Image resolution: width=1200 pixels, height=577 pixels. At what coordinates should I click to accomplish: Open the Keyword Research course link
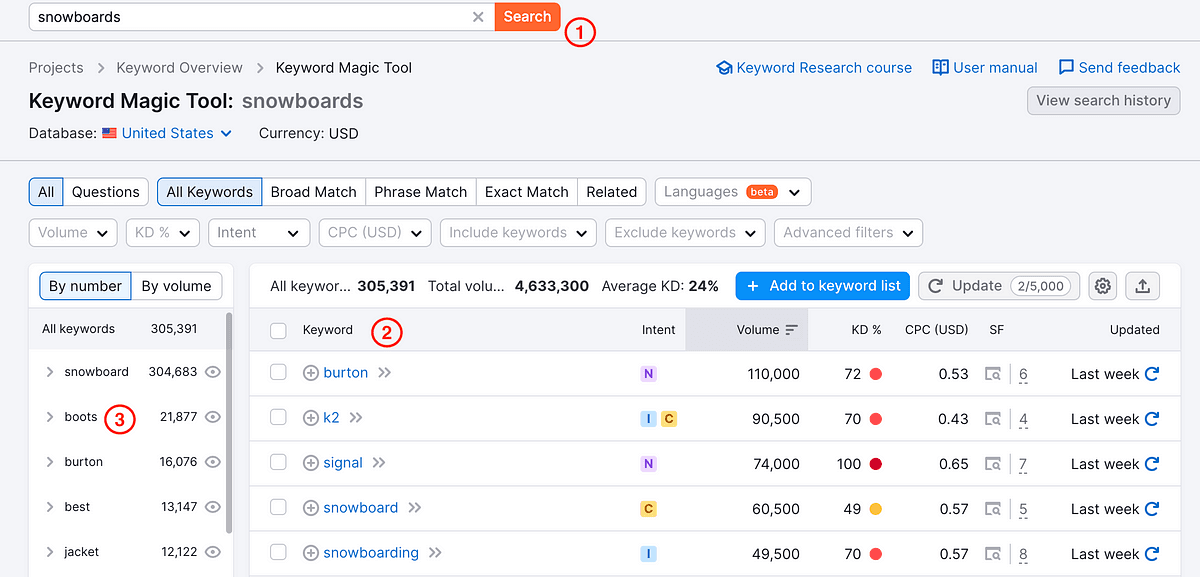(x=814, y=68)
